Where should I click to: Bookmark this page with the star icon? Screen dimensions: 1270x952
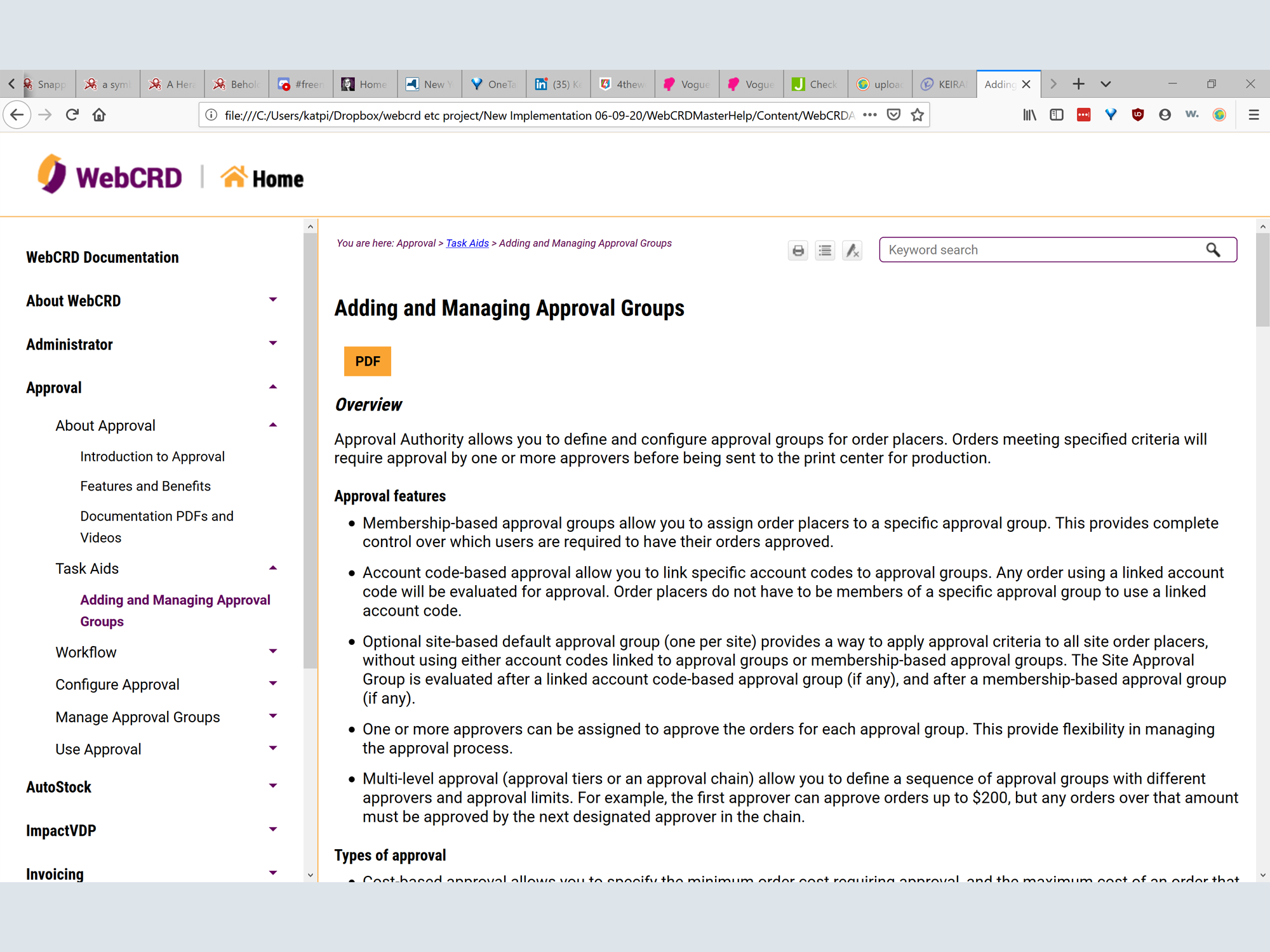(x=917, y=115)
